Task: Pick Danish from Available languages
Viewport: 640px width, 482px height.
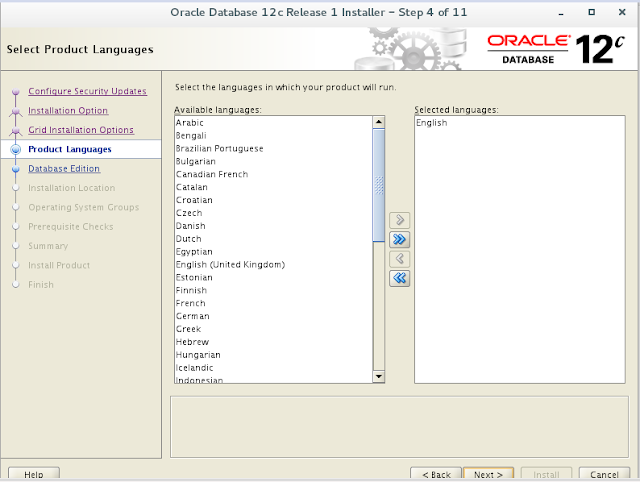Action: coord(273,226)
